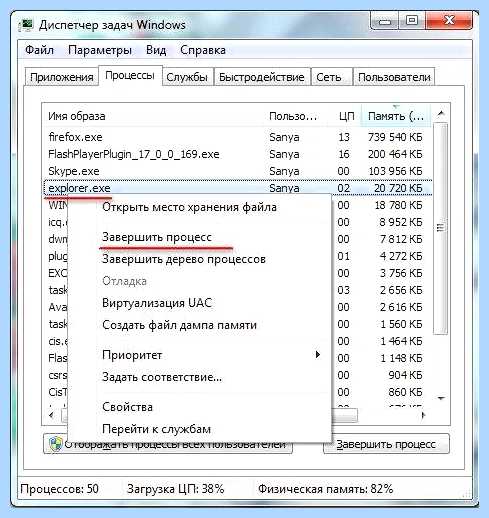Click the Завершить процесс button at bottom
The image size is (489, 518).
point(386,444)
